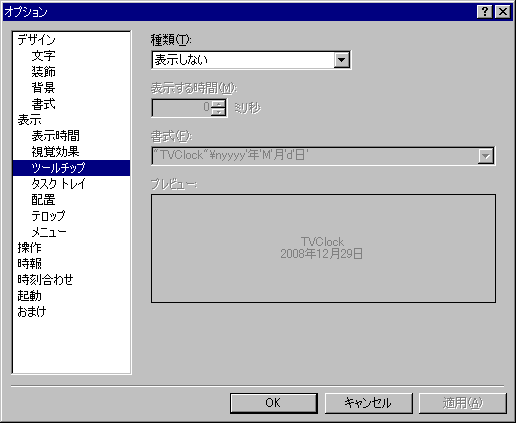Click the OK button
Image resolution: width=516 pixels, height=423 pixels.
(x=274, y=403)
